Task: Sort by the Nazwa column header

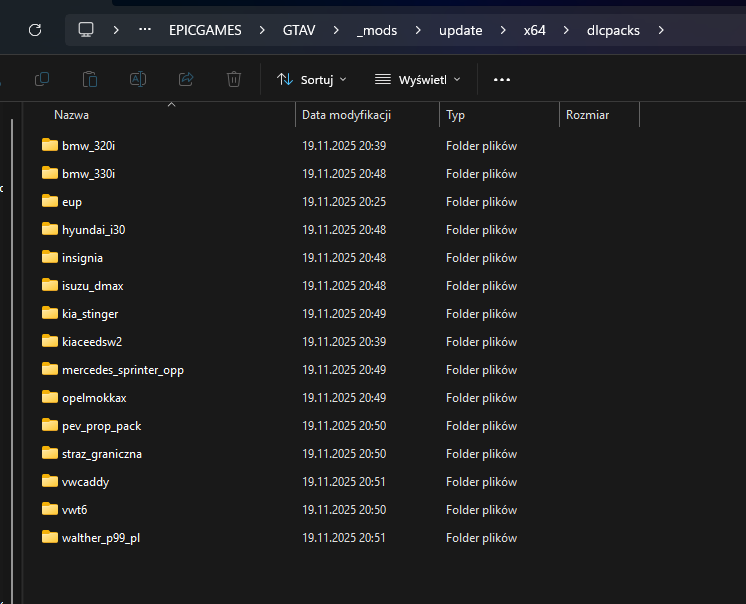Action: click(x=72, y=115)
